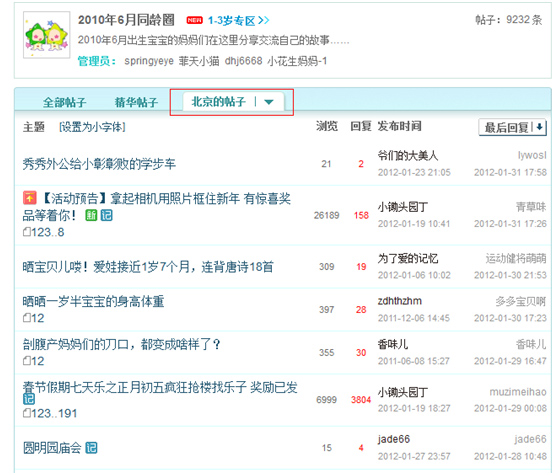Open post 晒晒一岁半宝宝的身高体重

(93, 301)
